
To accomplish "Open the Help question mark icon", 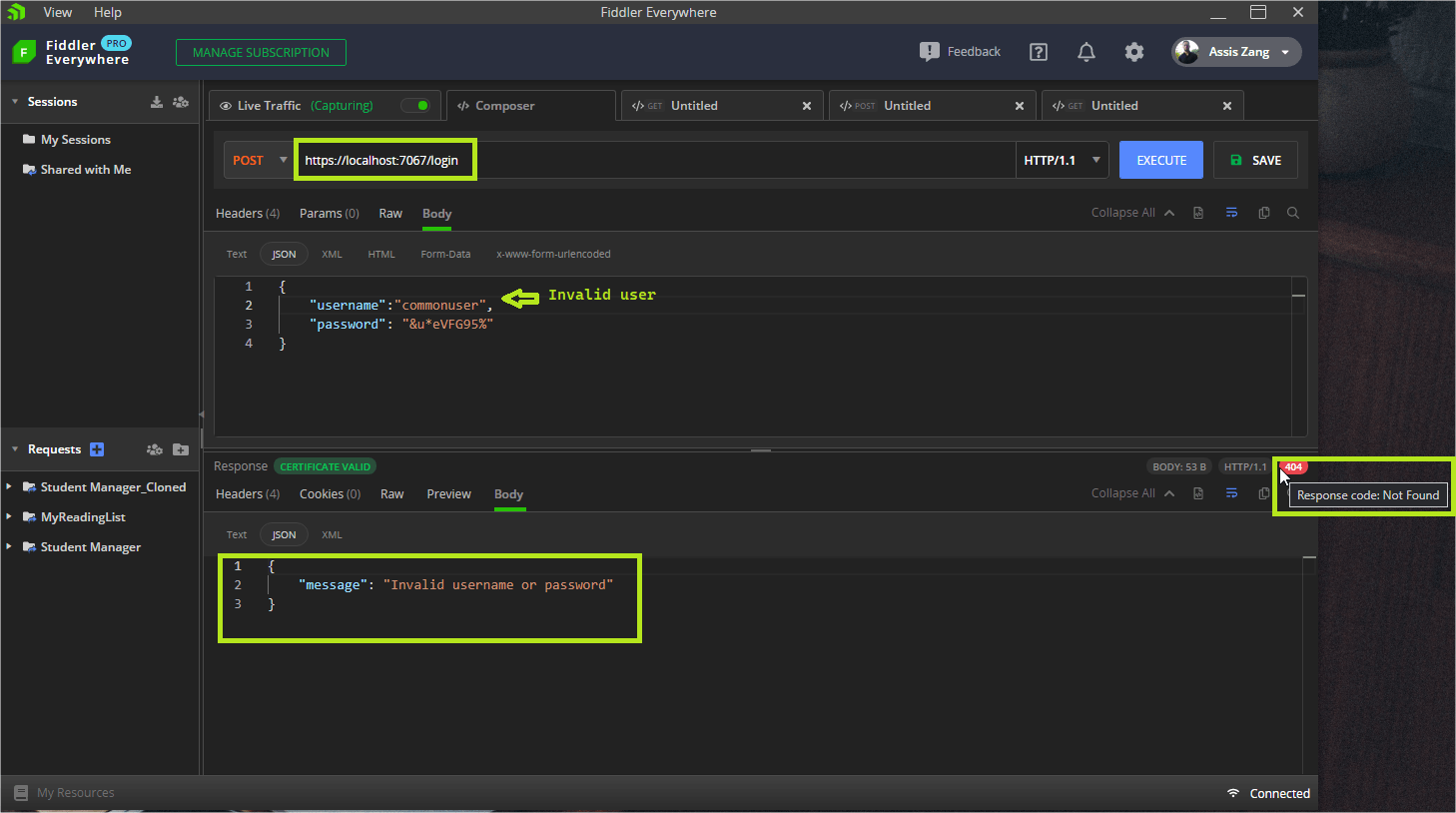I will [1039, 52].
